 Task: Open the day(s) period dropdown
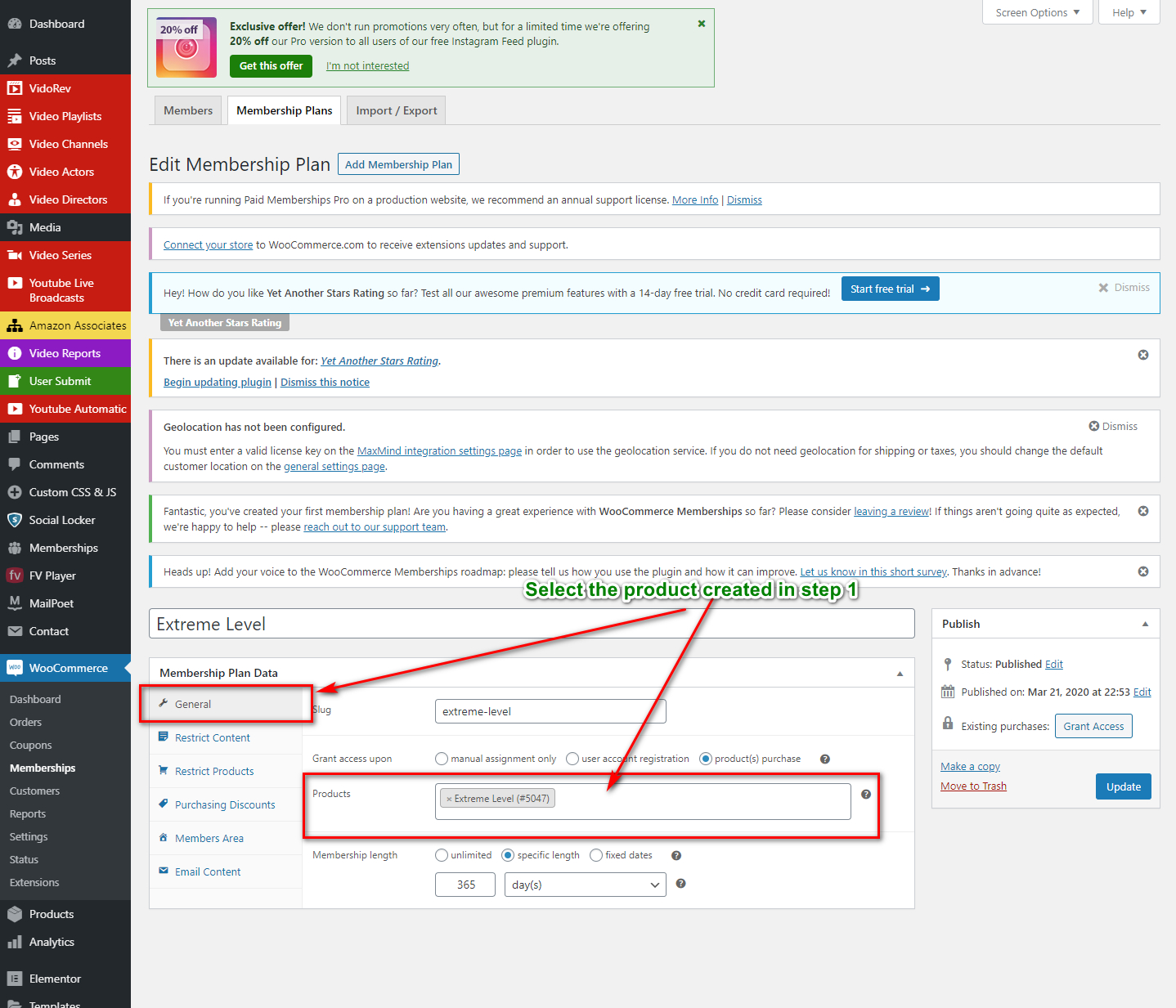point(586,885)
